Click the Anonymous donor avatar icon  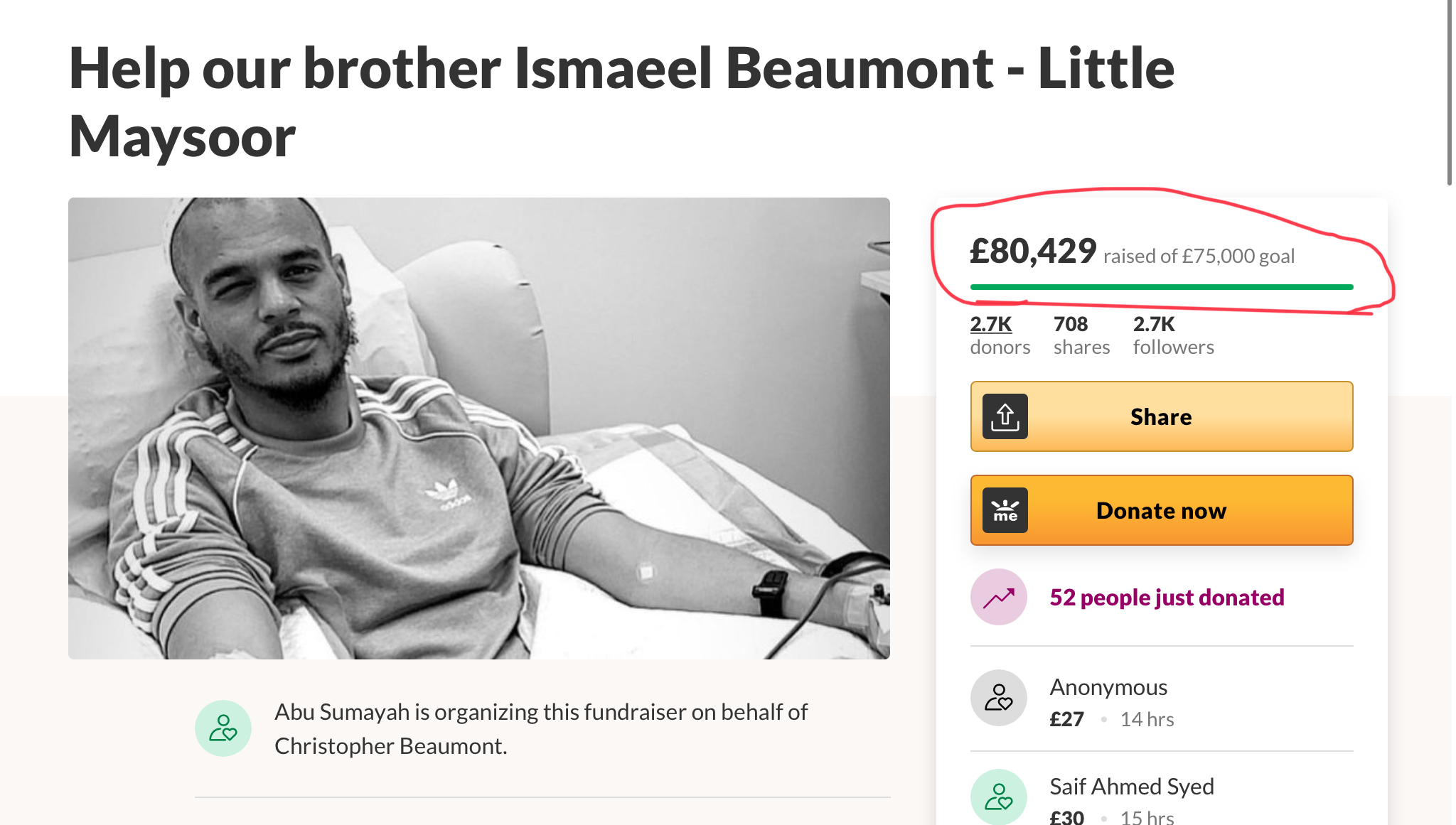999,698
